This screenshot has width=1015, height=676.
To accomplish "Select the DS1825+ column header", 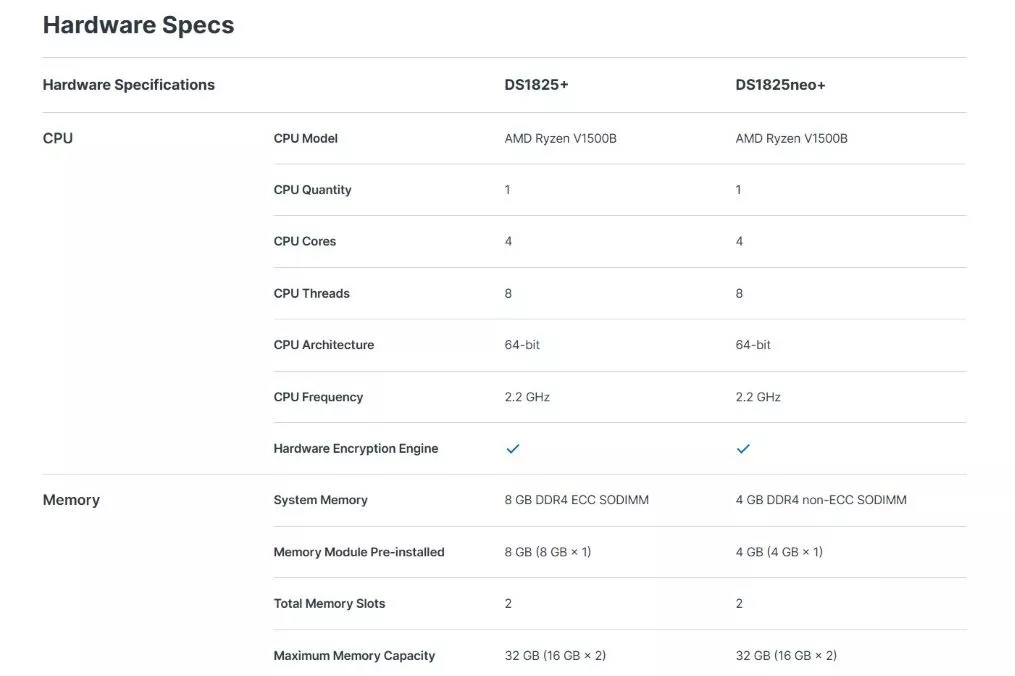I will click(536, 85).
